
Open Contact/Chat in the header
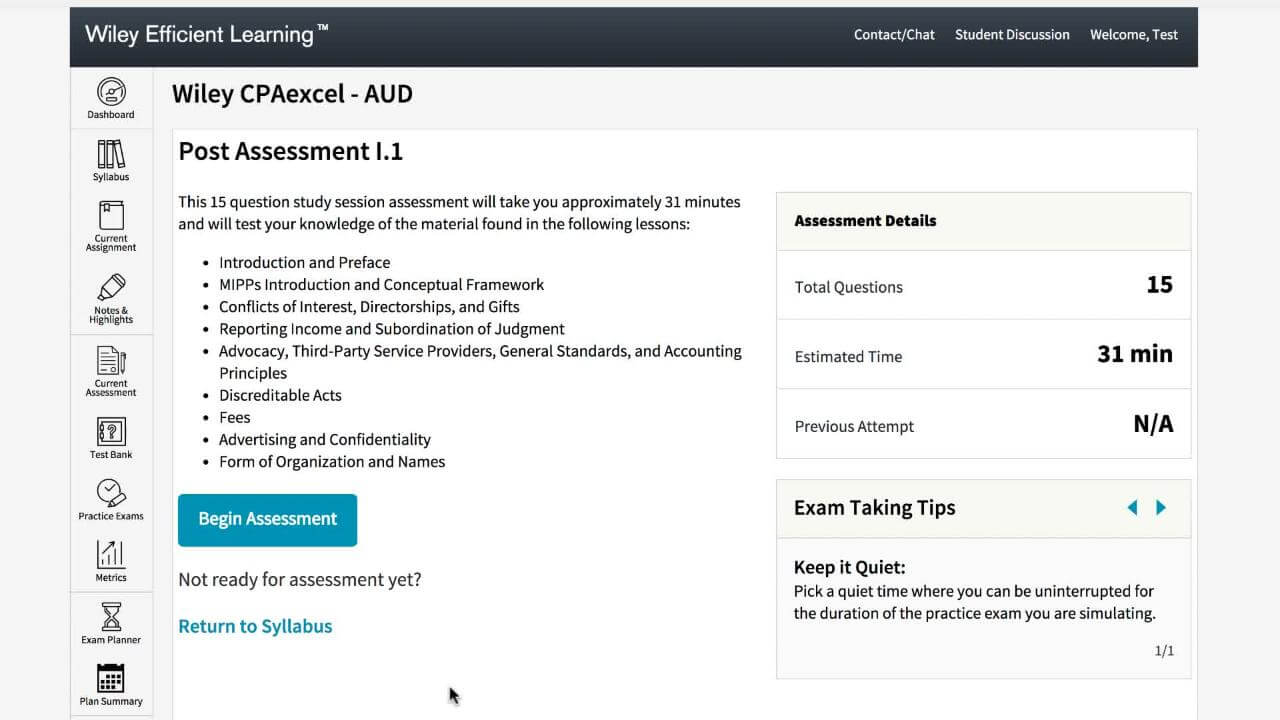tap(894, 34)
